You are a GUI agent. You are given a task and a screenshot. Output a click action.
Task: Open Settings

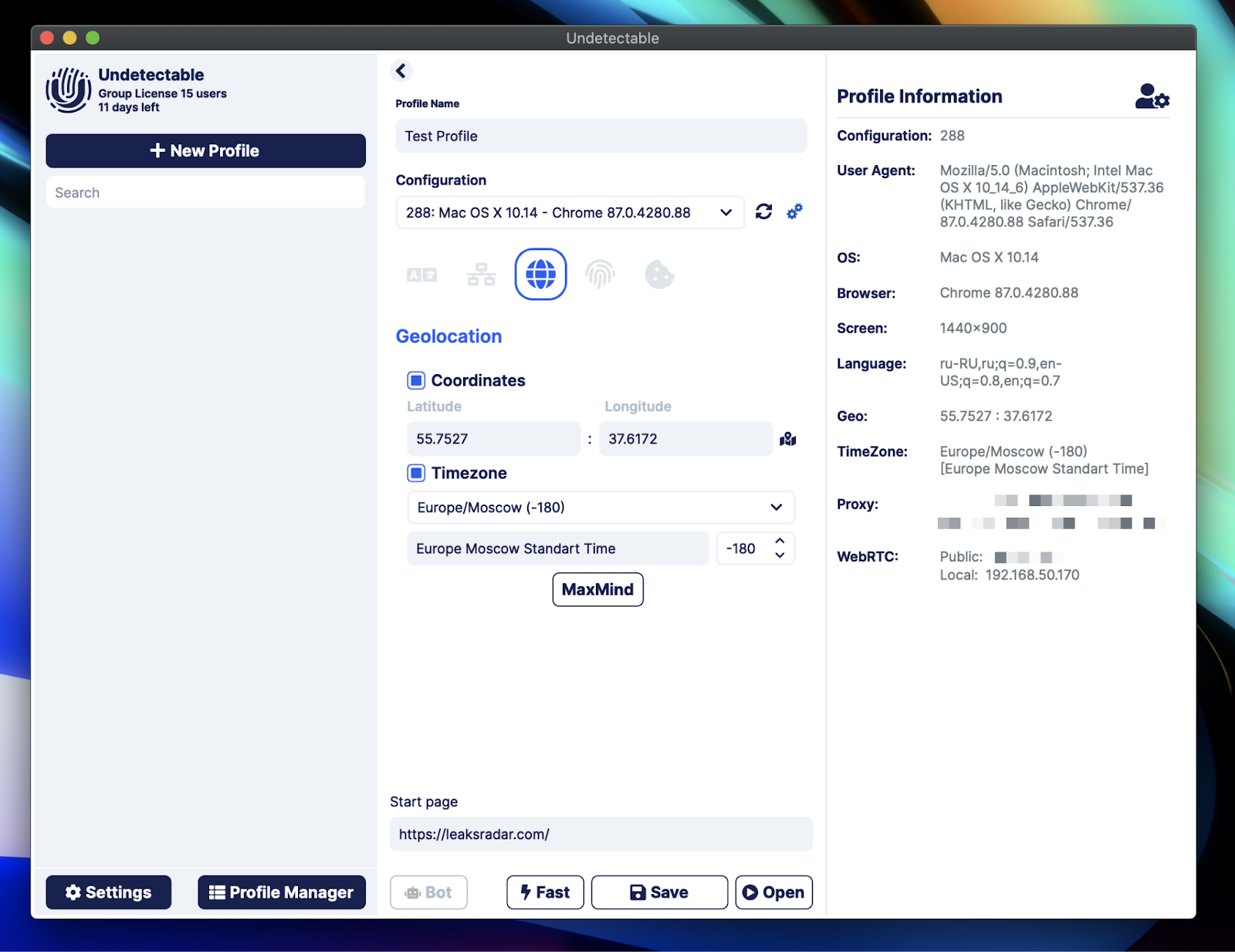pos(109,893)
